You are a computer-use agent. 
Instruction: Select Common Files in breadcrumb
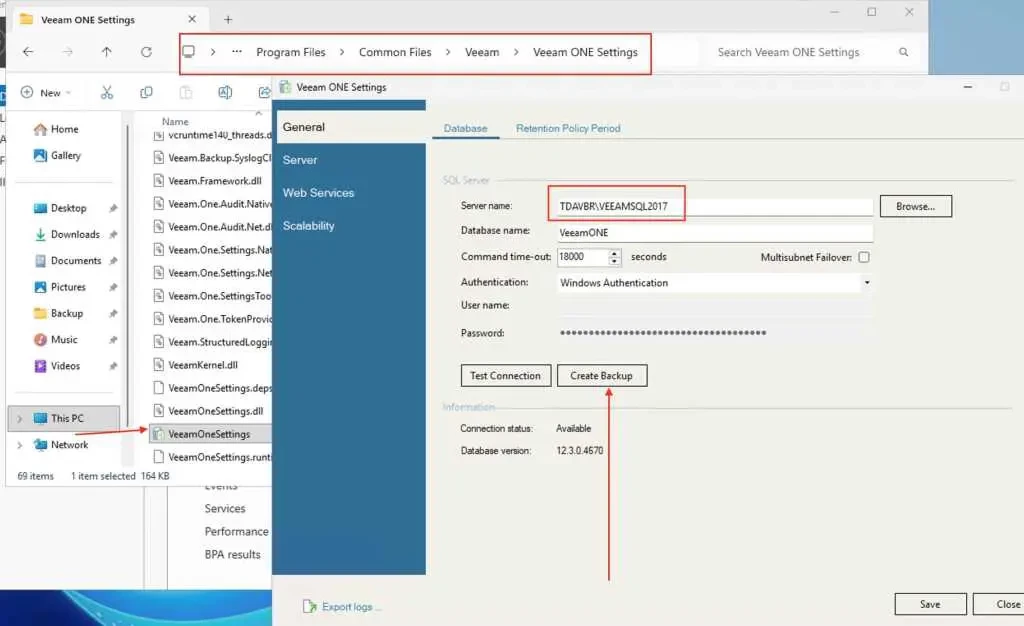click(395, 52)
